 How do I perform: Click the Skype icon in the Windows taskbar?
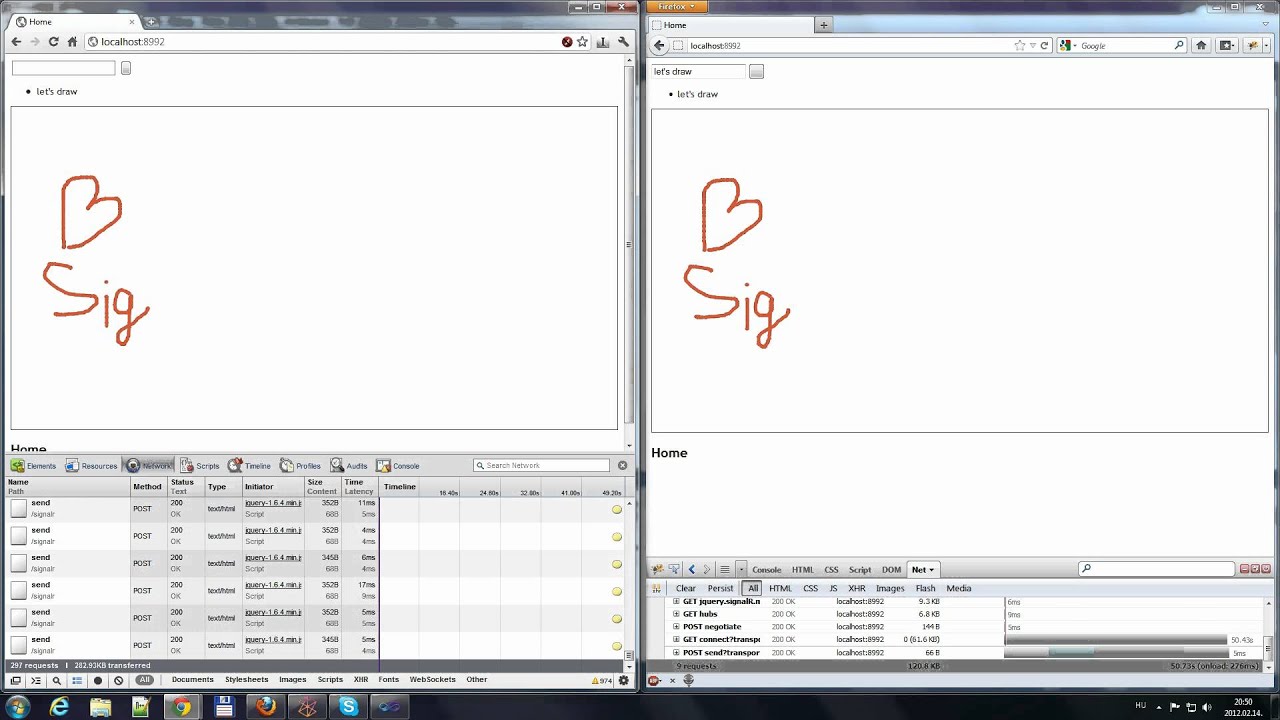click(348, 707)
